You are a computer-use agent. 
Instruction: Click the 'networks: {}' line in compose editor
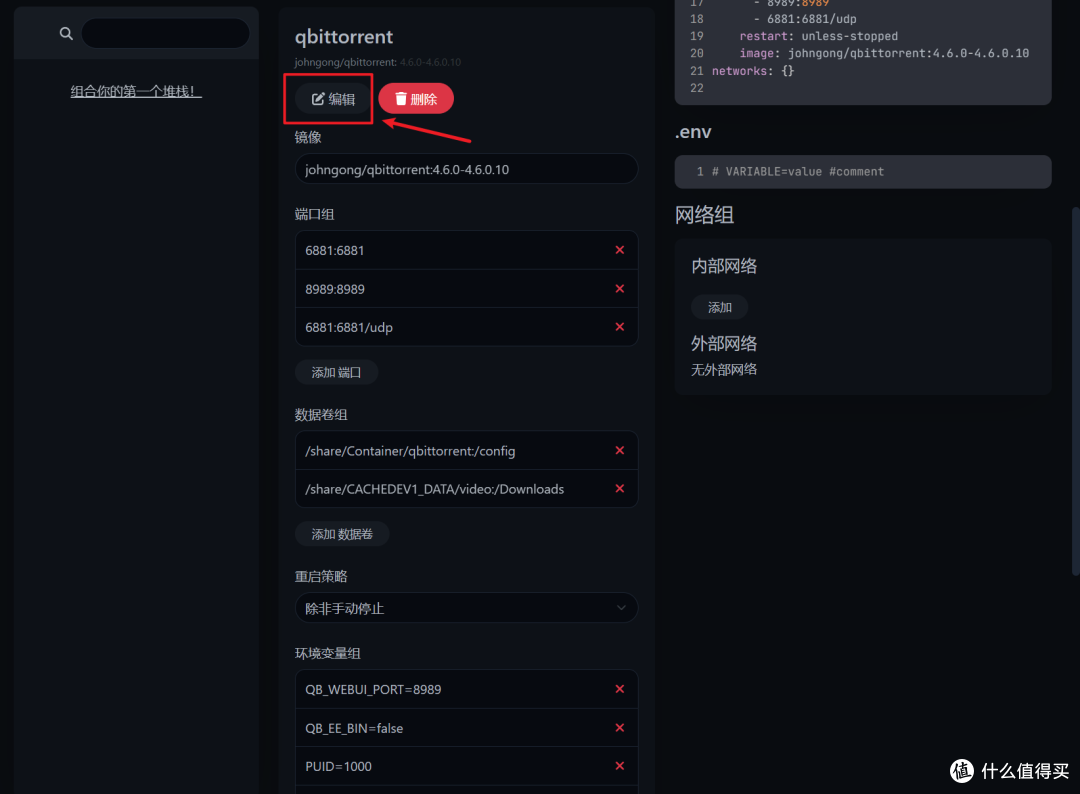pos(753,71)
